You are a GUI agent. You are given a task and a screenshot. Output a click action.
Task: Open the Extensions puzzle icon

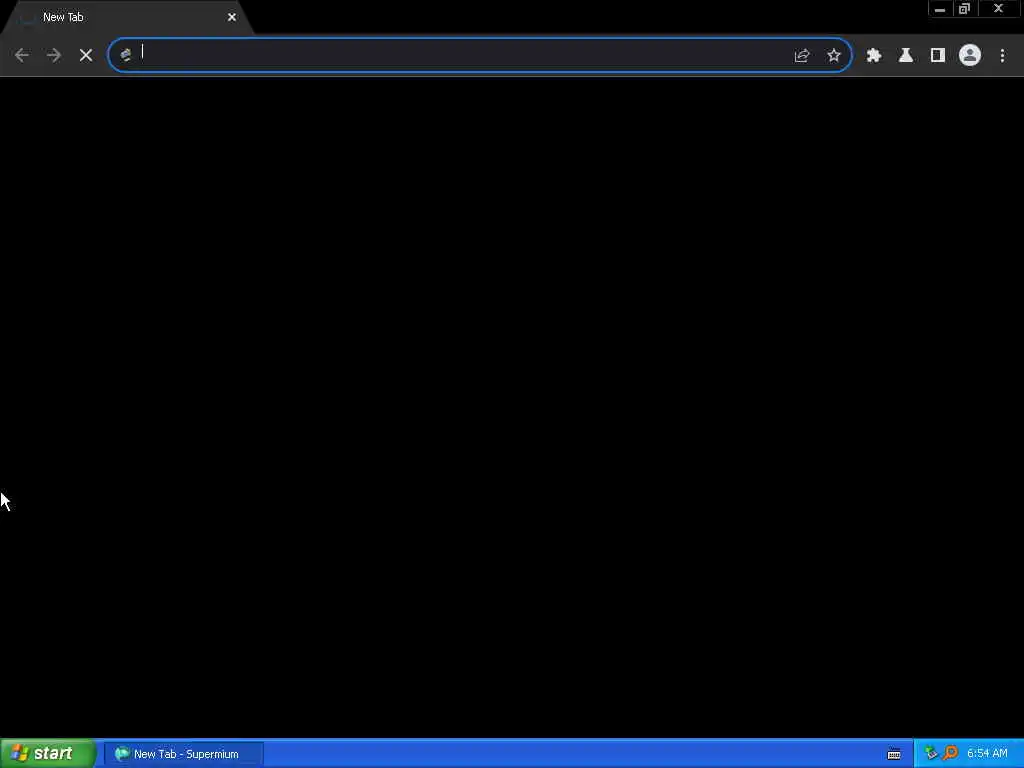click(874, 56)
